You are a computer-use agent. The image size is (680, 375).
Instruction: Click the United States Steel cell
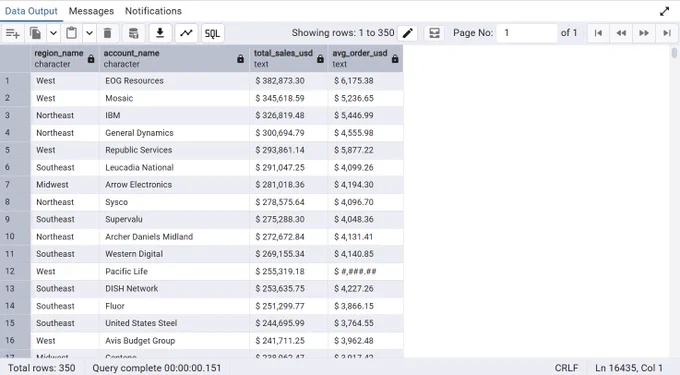coord(175,323)
